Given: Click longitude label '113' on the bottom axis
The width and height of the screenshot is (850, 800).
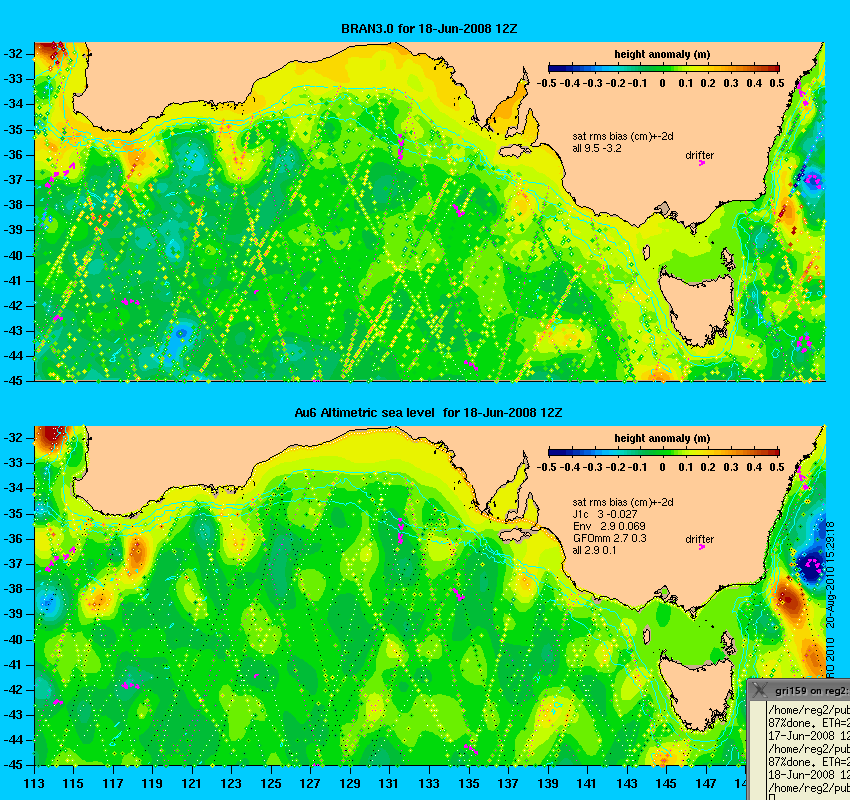Looking at the screenshot, I should (x=34, y=784).
